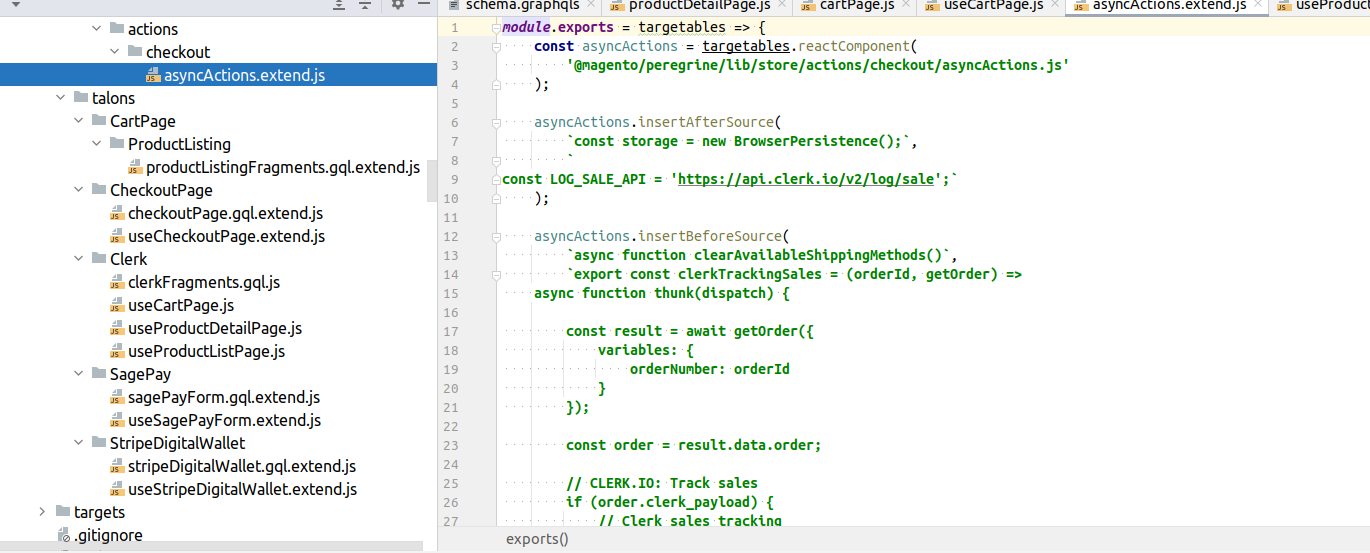Switch to the productDetailPage.js tab

pos(698,5)
